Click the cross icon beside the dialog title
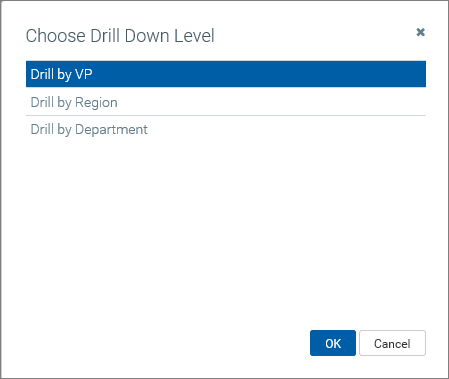Screen dimensions: 449x379 tap(421, 32)
